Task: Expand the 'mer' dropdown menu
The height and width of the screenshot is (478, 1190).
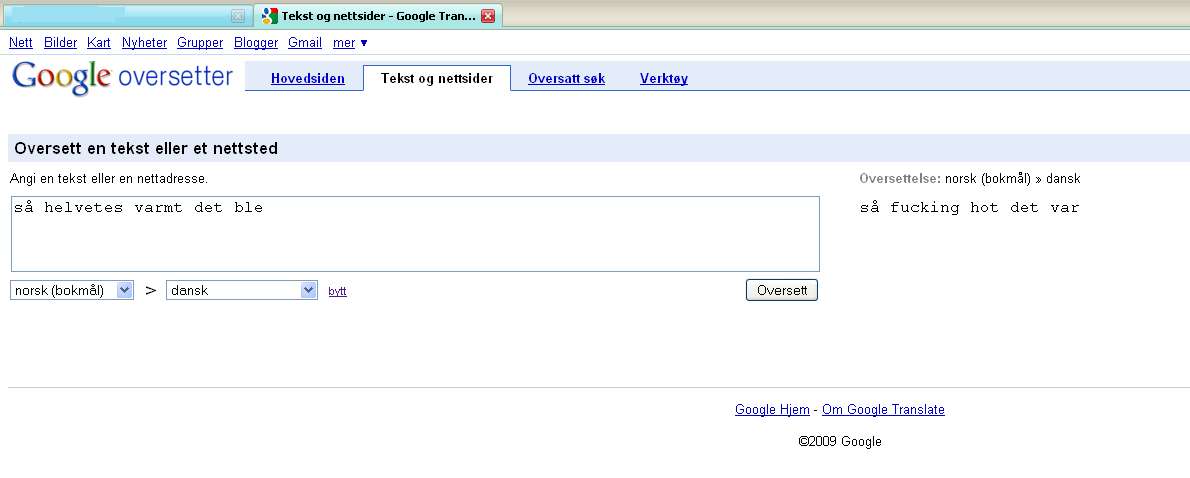Action: click(350, 42)
